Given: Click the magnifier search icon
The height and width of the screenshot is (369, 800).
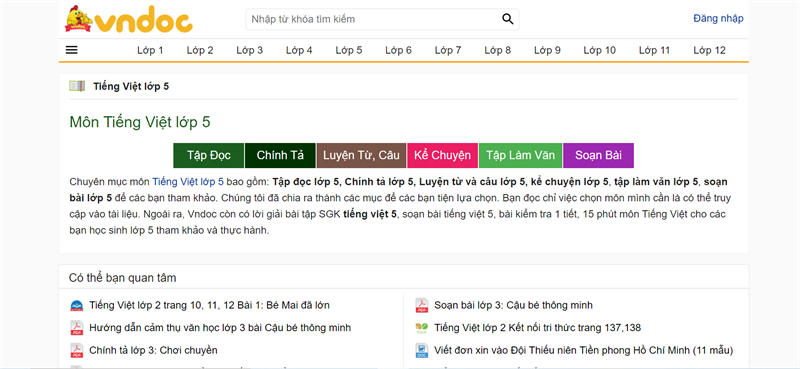Looking at the screenshot, I should [x=508, y=19].
